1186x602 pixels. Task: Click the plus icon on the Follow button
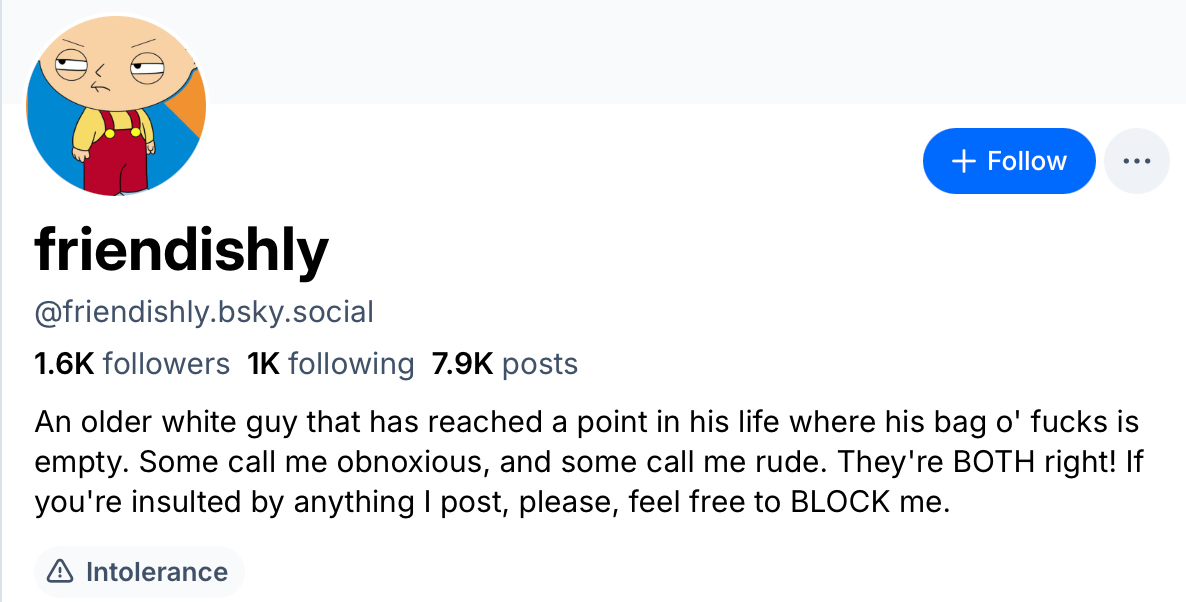[x=963, y=161]
